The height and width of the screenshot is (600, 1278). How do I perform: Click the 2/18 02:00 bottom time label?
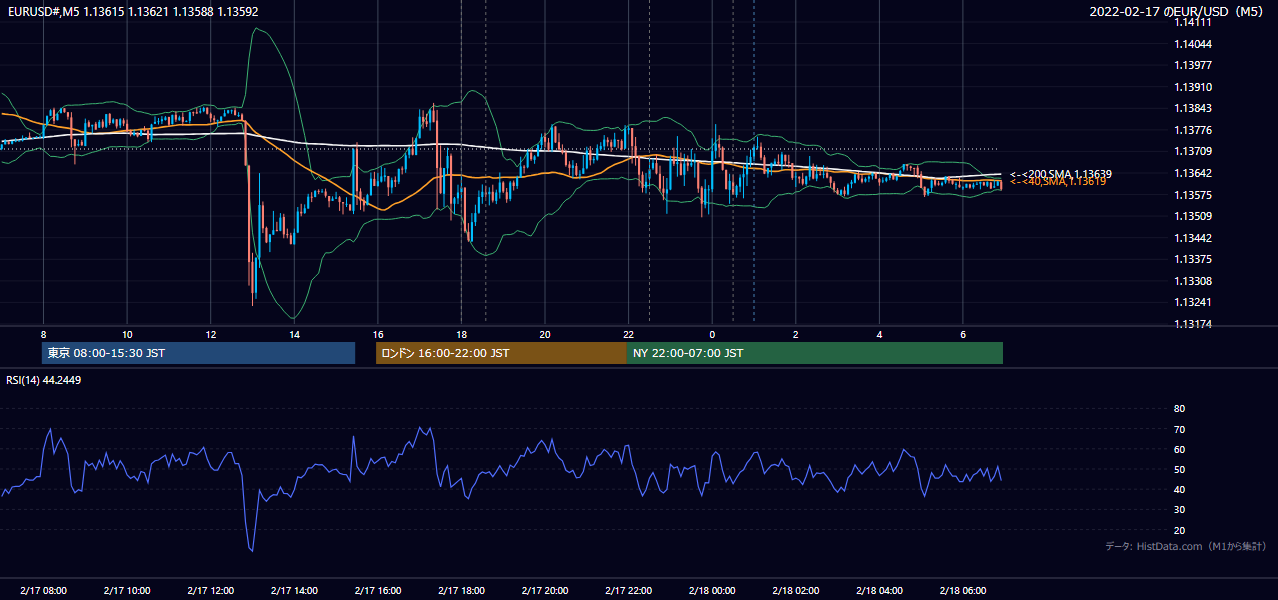tap(795, 591)
